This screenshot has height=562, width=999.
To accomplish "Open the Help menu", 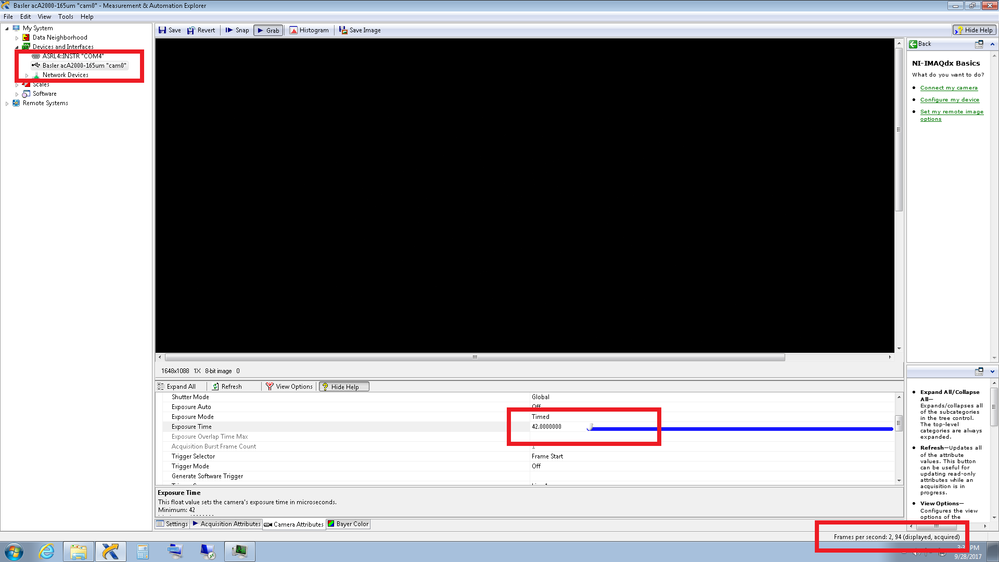I will (x=87, y=17).
